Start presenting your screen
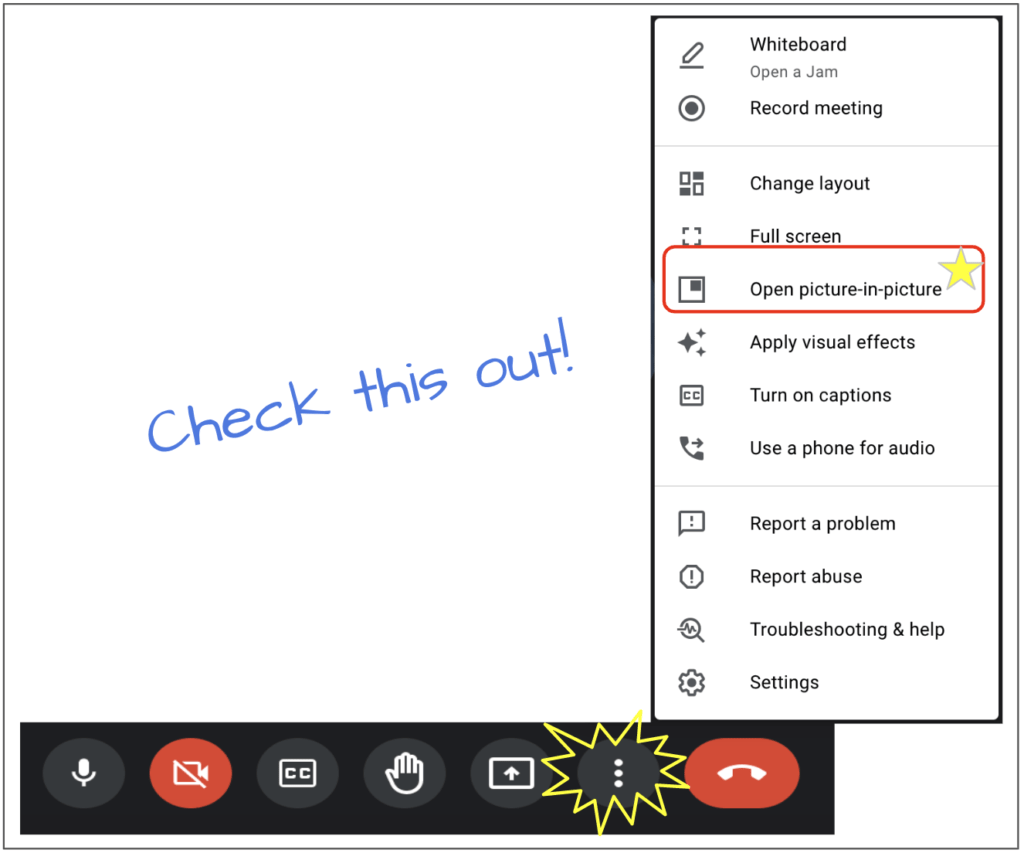This screenshot has height=853, width=1024. (511, 772)
